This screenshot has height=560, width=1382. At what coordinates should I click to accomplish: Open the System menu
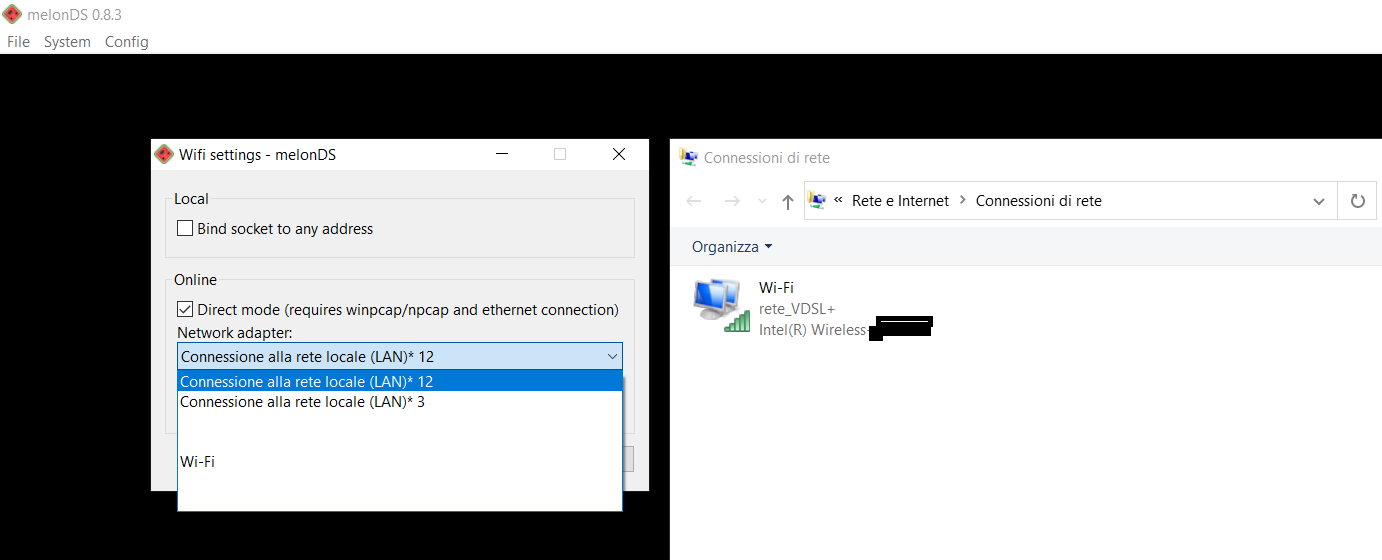67,42
